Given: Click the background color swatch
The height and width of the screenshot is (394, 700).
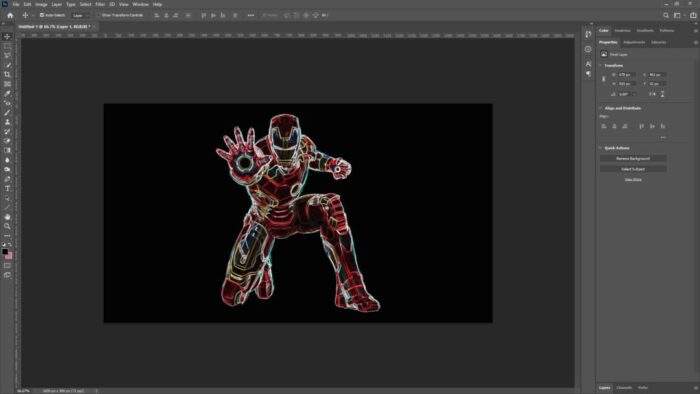Looking at the screenshot, I should 9,256.
